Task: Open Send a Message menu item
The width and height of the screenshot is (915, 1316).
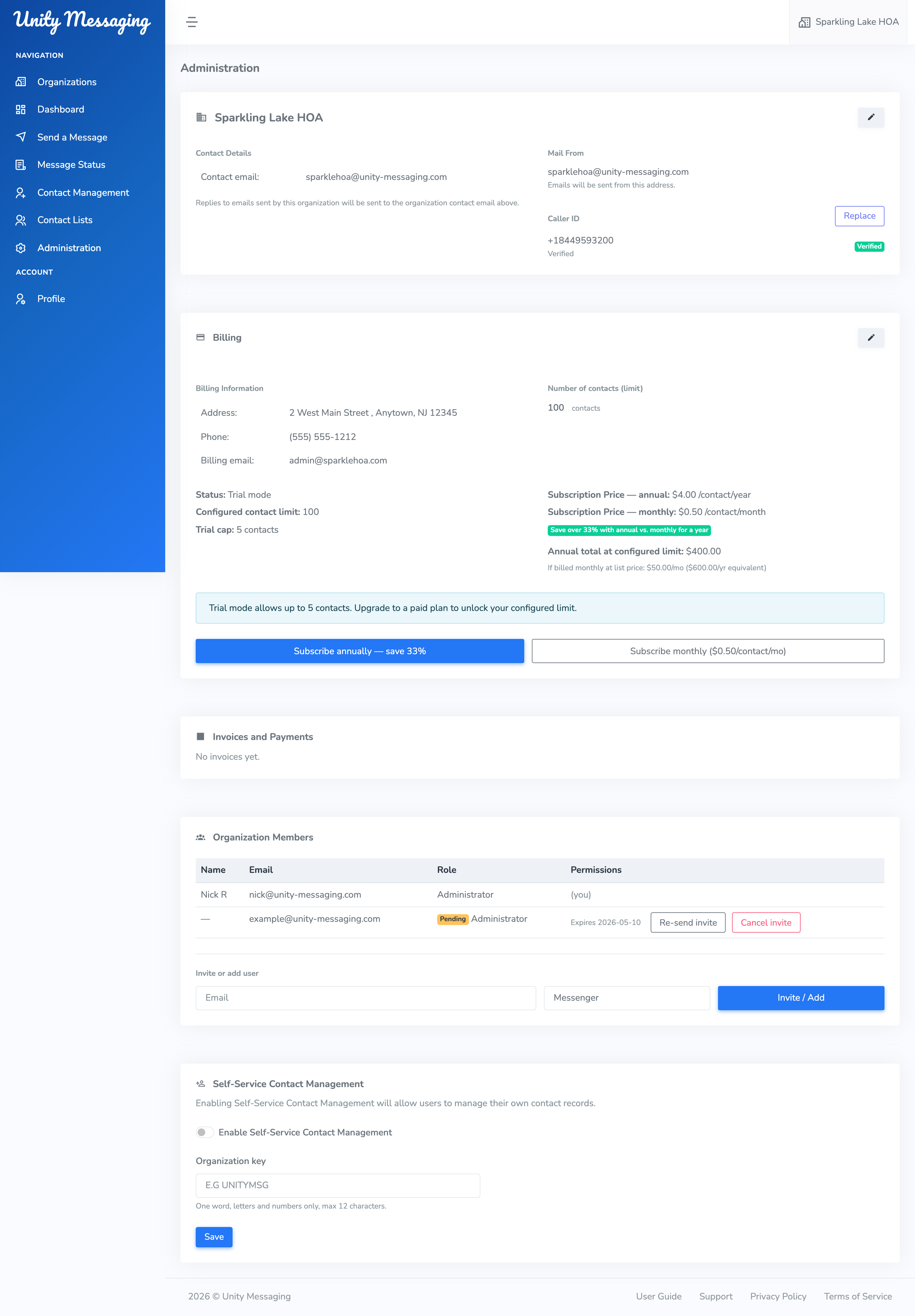Action: [x=72, y=138]
